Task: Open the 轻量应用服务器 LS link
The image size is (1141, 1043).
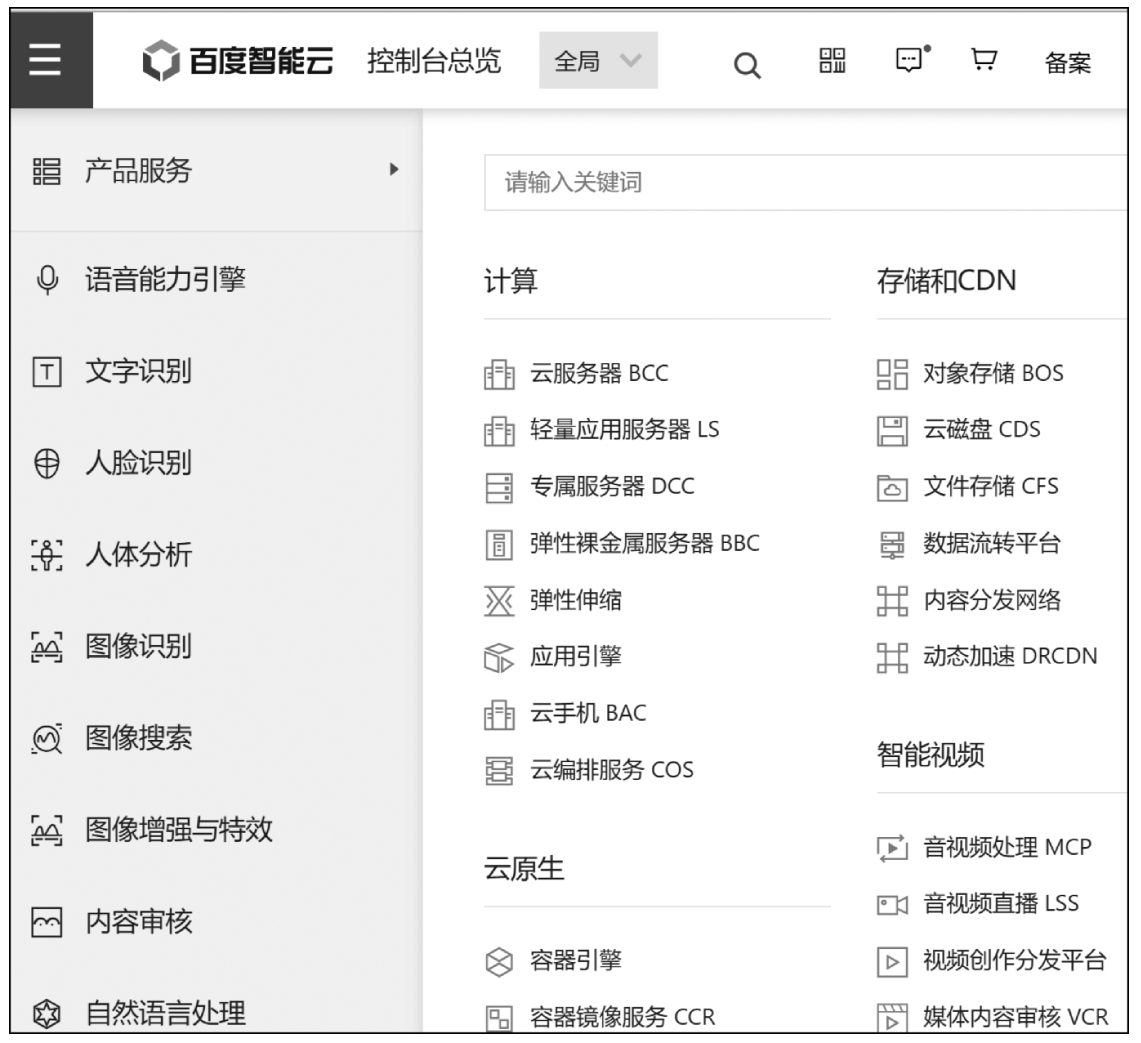Action: [624, 430]
